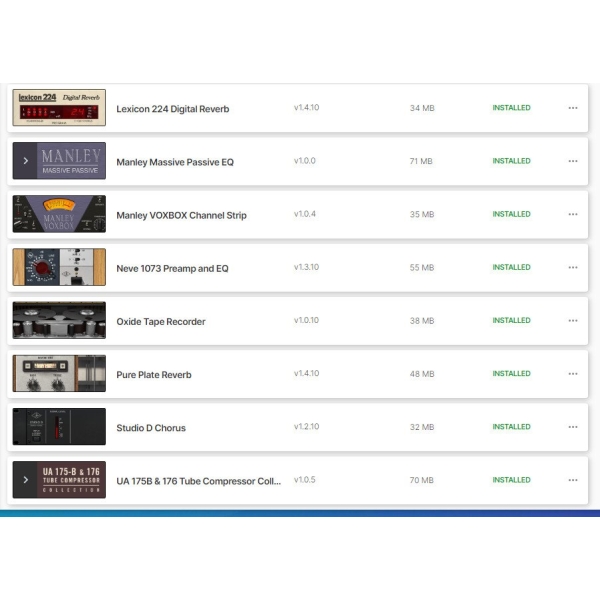Click INSTALLED status for Oxide Tape Recorder
The height and width of the screenshot is (600, 600).
(511, 321)
